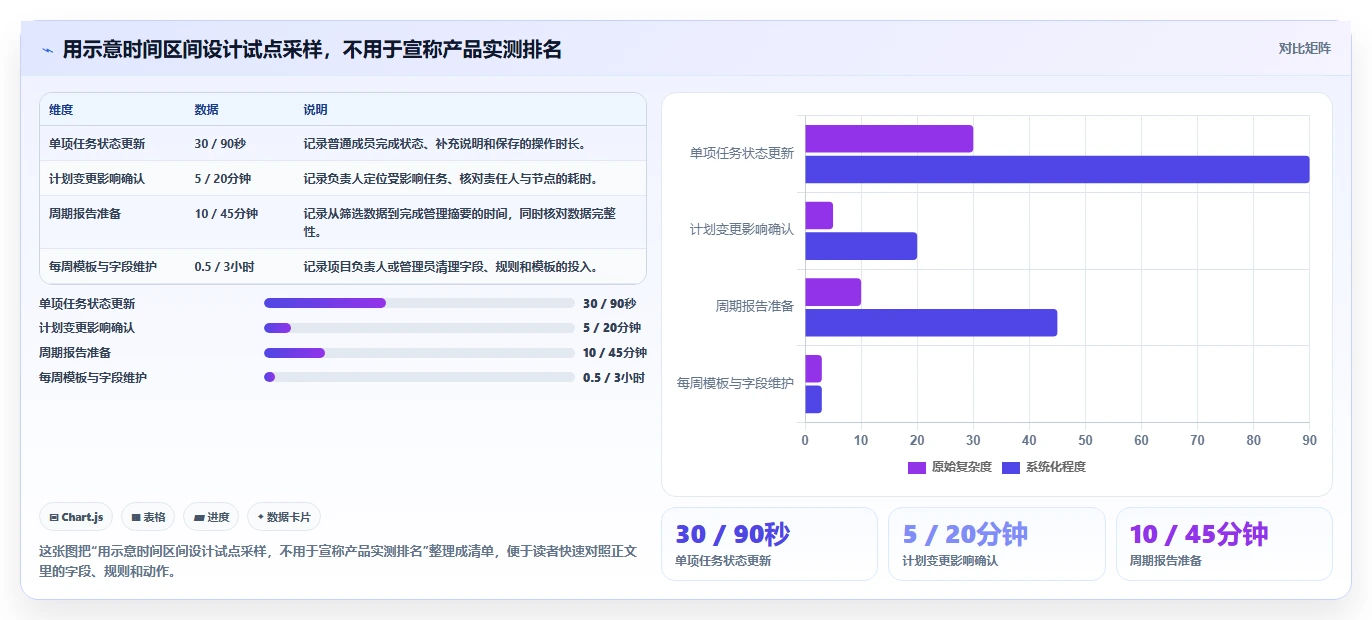
Task: Click the 维度 column header
Action: (x=61, y=110)
